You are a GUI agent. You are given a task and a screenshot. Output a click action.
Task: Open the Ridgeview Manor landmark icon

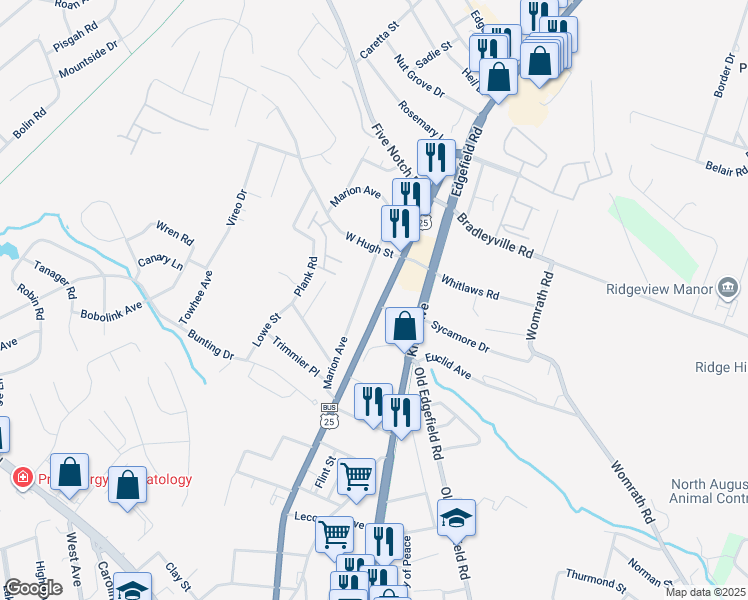click(728, 289)
